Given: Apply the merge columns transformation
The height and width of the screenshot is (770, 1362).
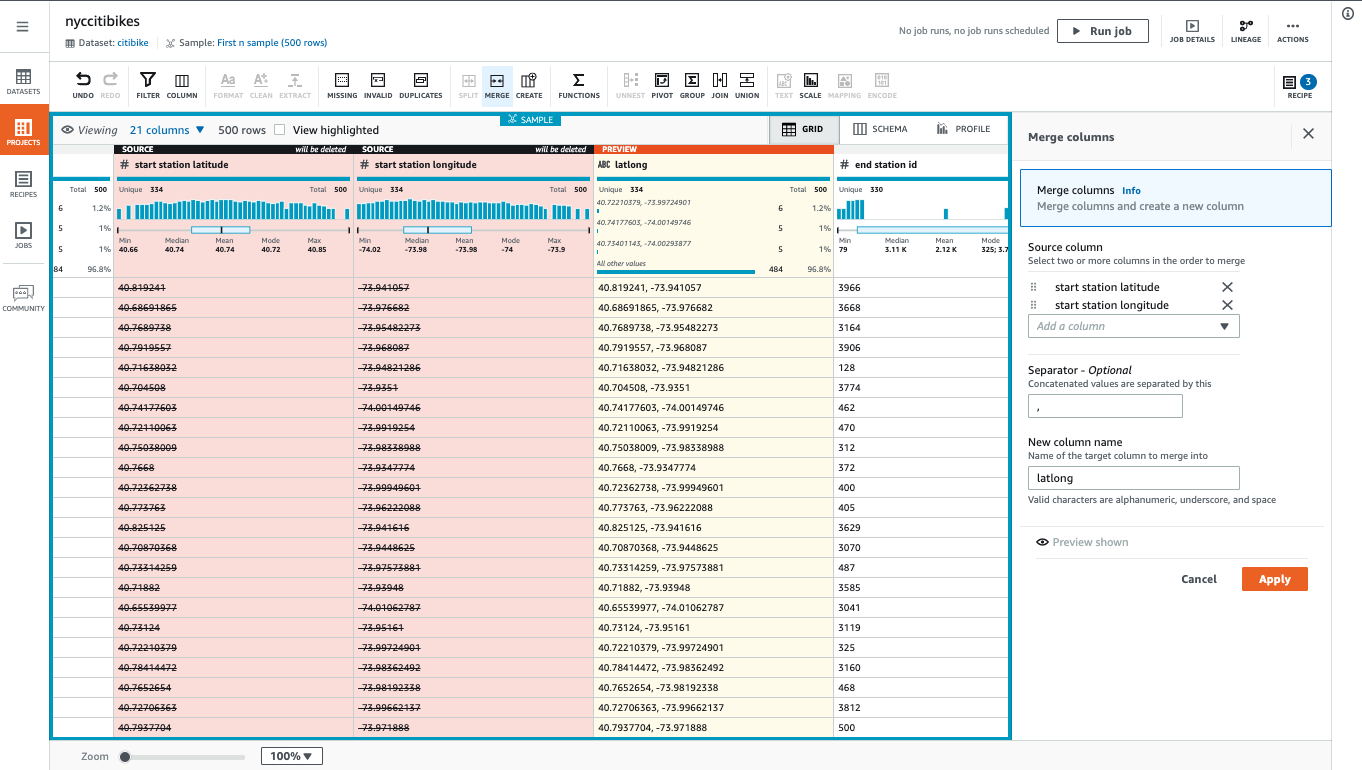Looking at the screenshot, I should [x=1274, y=578].
